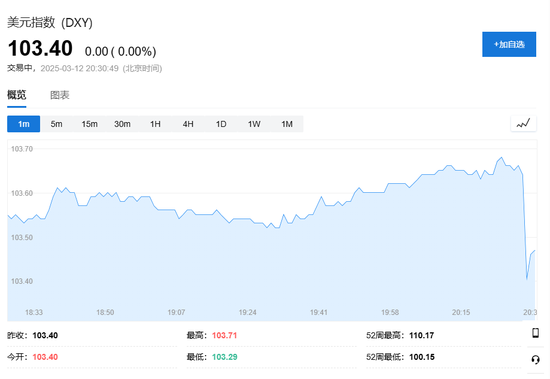Click the 19:41 x-axis time label
550x379 pixels.
coord(319,312)
